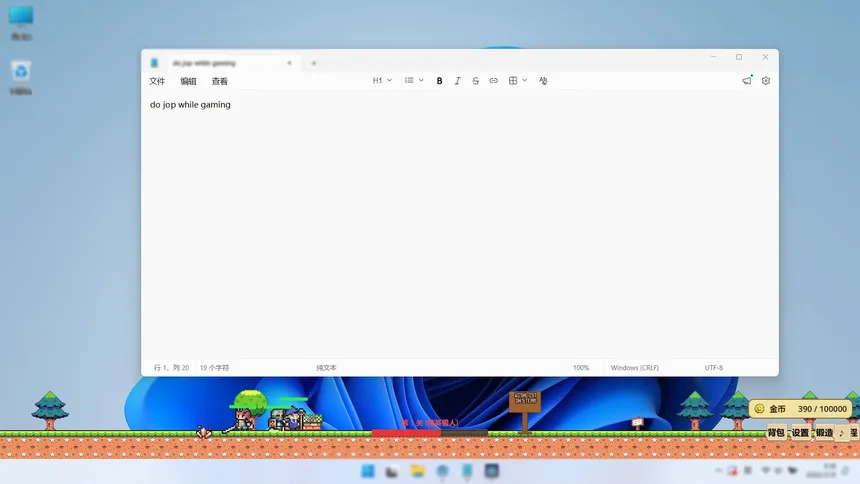The height and width of the screenshot is (484, 860).
Task: Click the 背包 button in game
Action: pos(776,433)
